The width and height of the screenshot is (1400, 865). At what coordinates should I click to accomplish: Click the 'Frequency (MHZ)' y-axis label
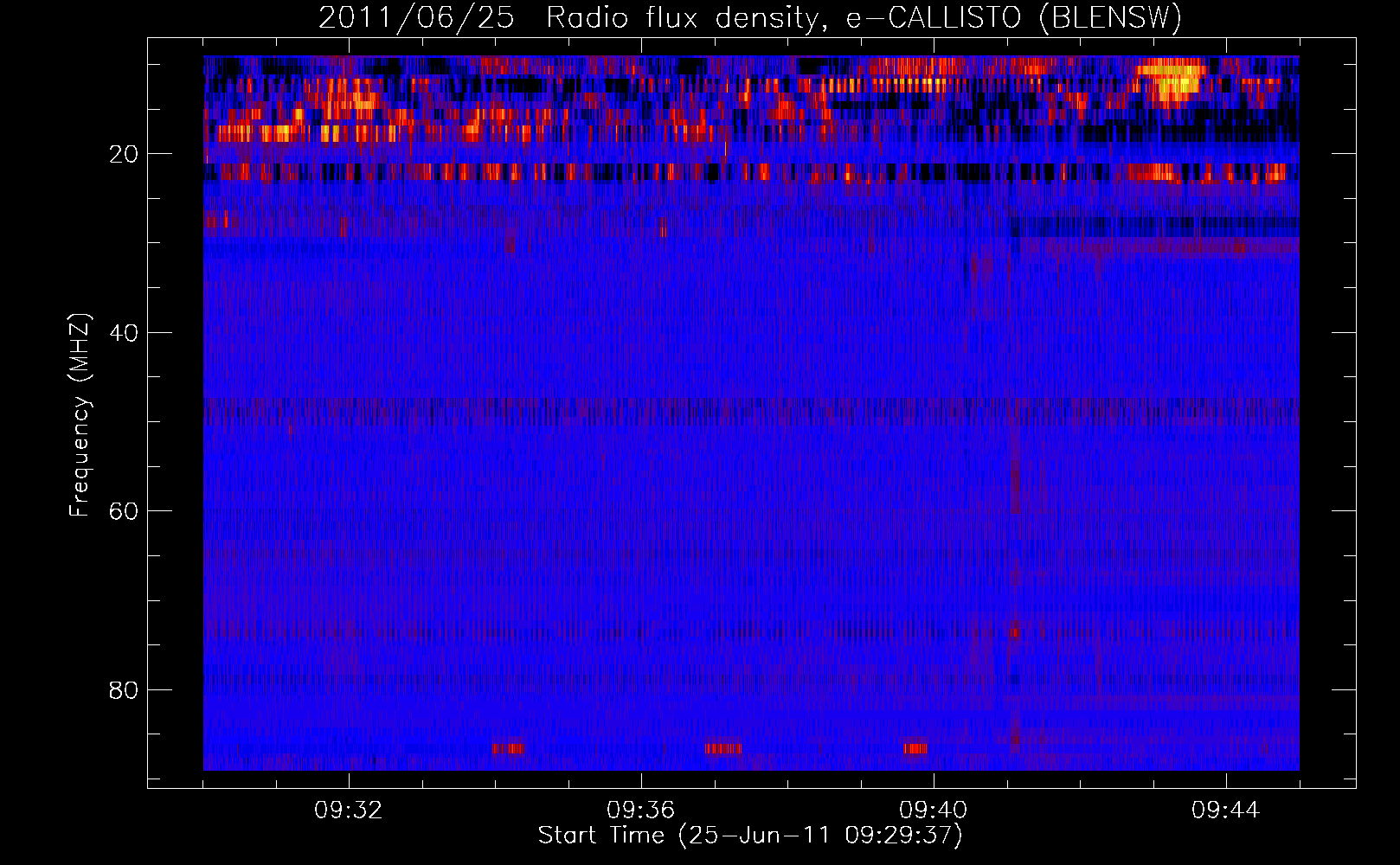pyautogui.click(x=80, y=415)
